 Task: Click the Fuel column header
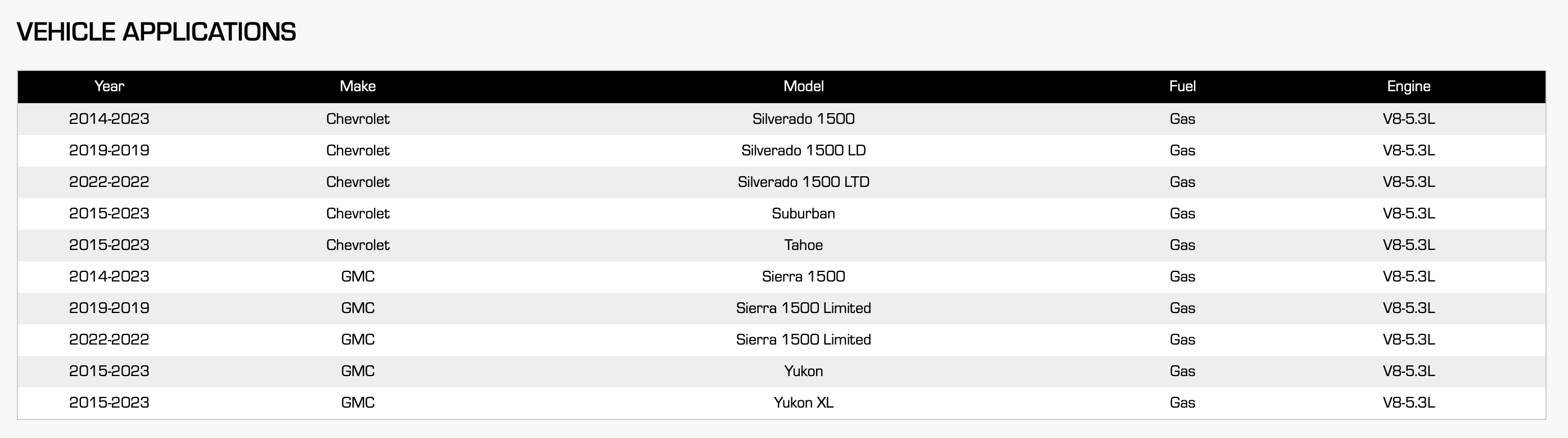click(1182, 87)
